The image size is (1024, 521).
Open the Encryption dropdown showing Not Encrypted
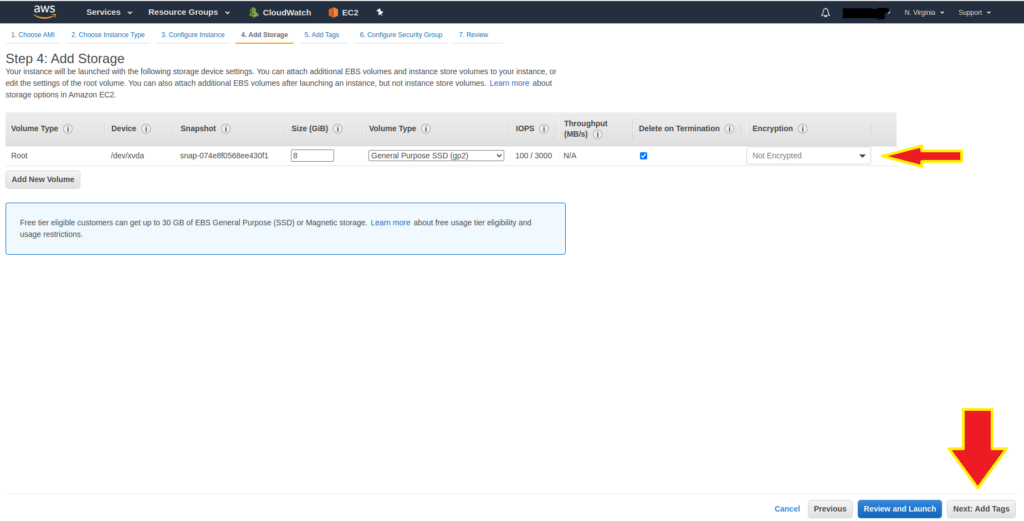(808, 156)
